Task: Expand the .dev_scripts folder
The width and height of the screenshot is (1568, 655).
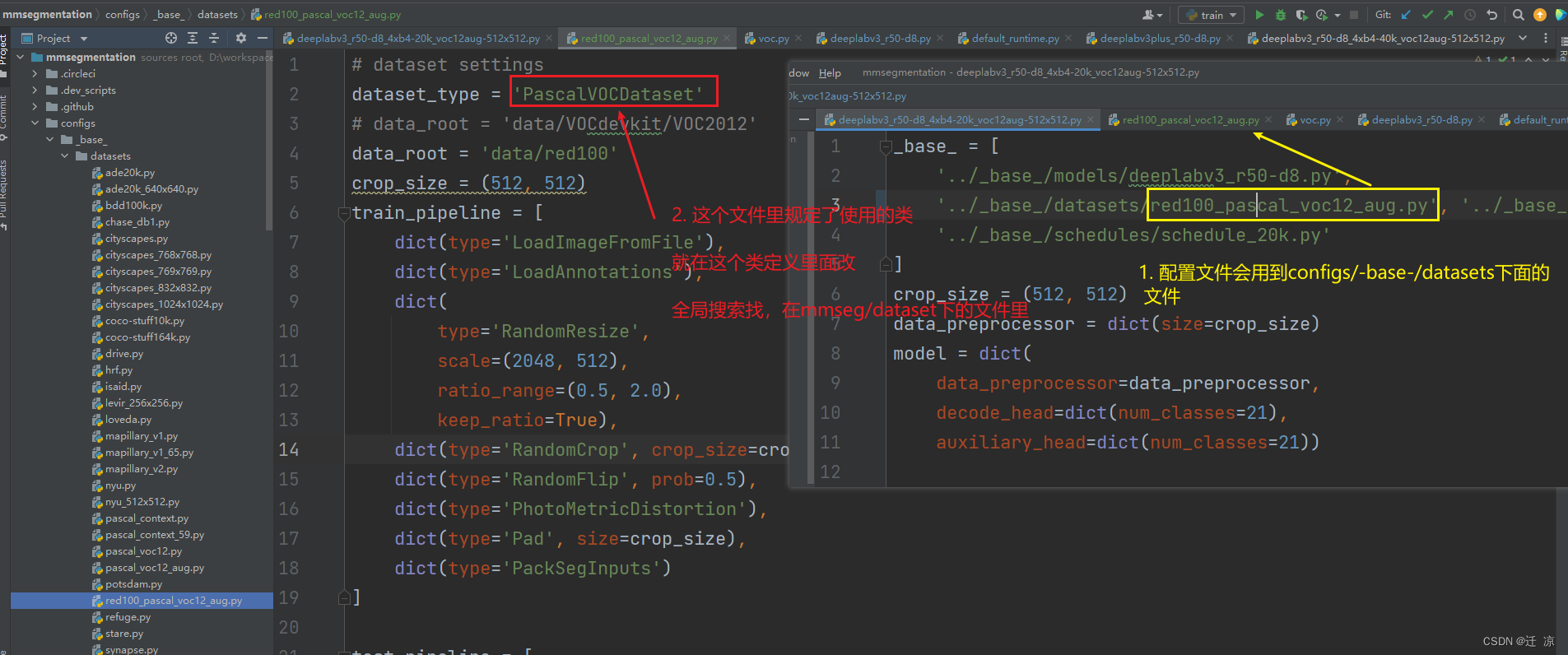Action: click(x=35, y=90)
